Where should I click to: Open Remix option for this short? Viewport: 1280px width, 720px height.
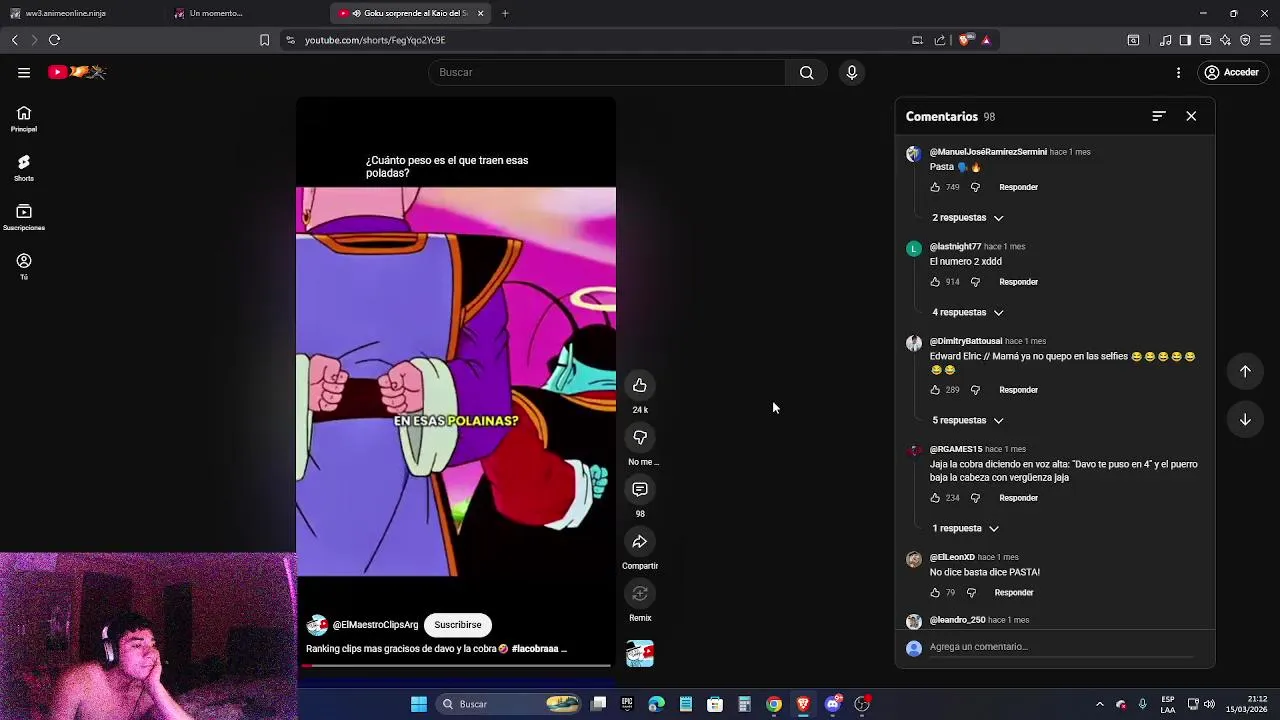640,594
